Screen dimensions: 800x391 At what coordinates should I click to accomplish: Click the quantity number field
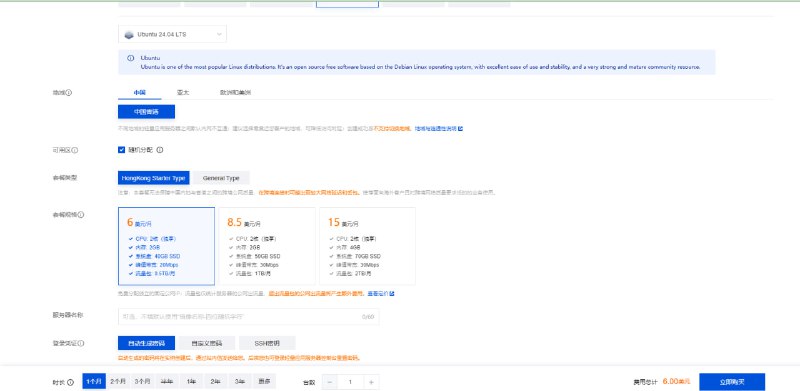(351, 382)
